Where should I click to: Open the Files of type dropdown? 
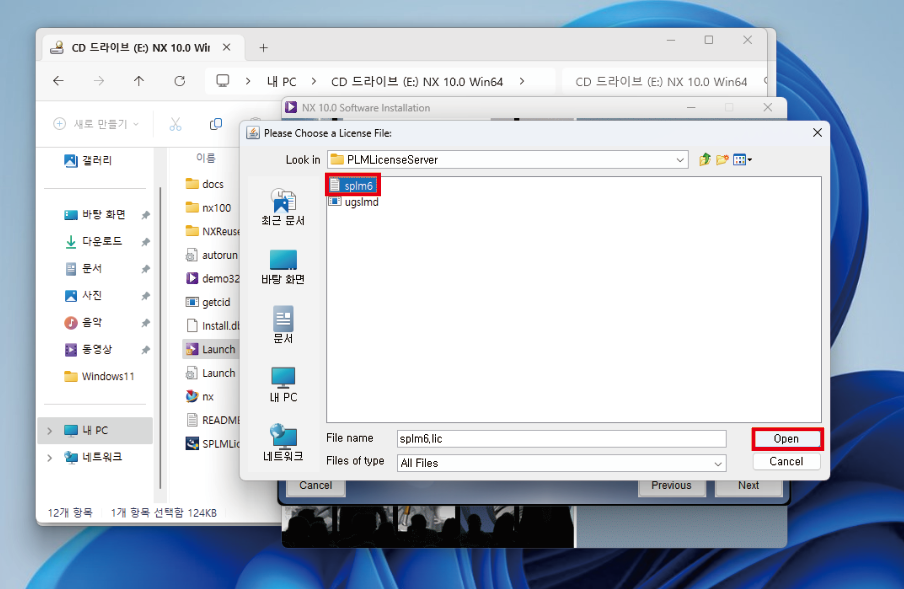point(718,463)
